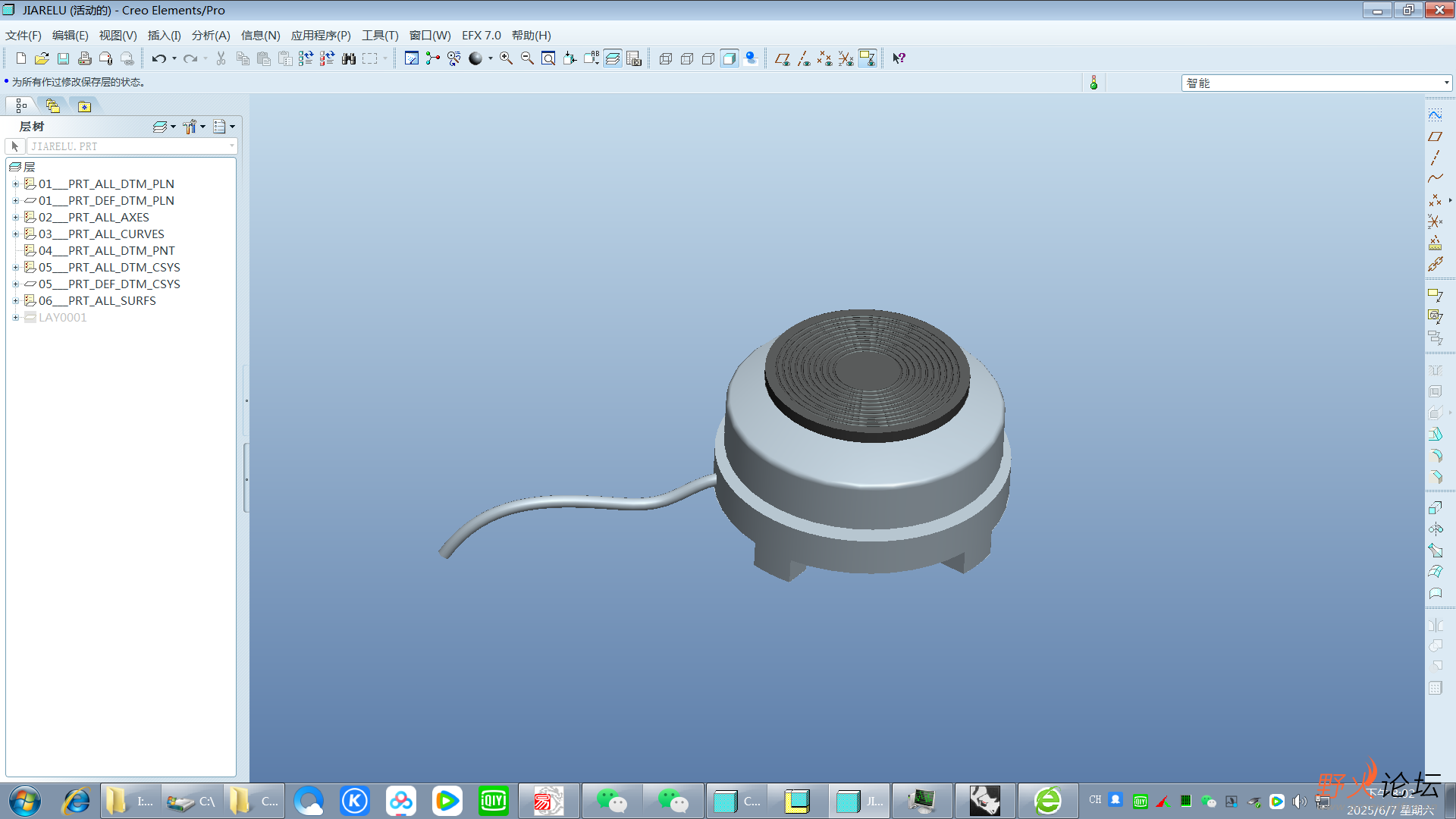Screen dimensions: 1456x819
Task: Undo the last operation
Action: (158, 58)
